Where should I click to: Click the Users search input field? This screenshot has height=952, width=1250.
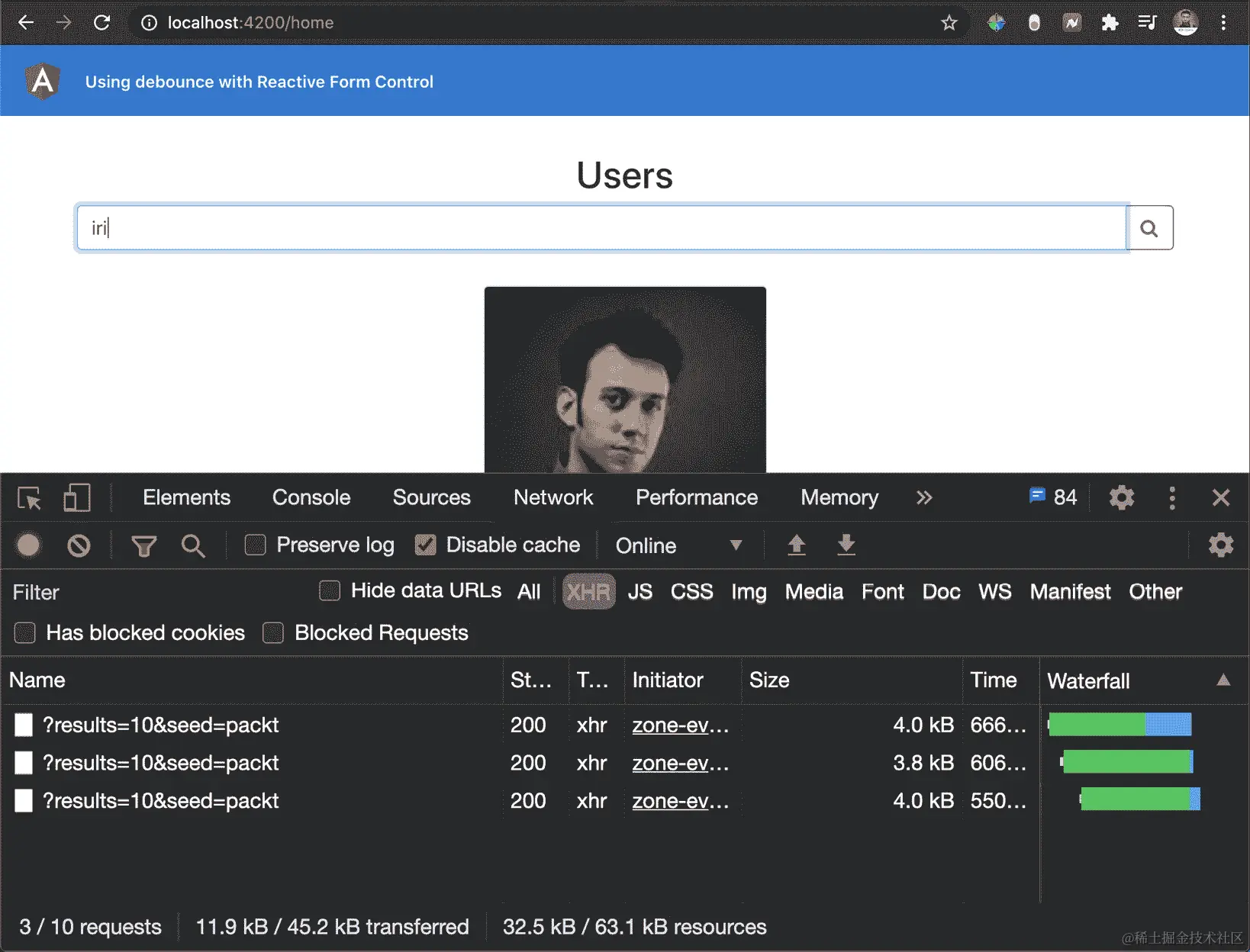click(602, 228)
